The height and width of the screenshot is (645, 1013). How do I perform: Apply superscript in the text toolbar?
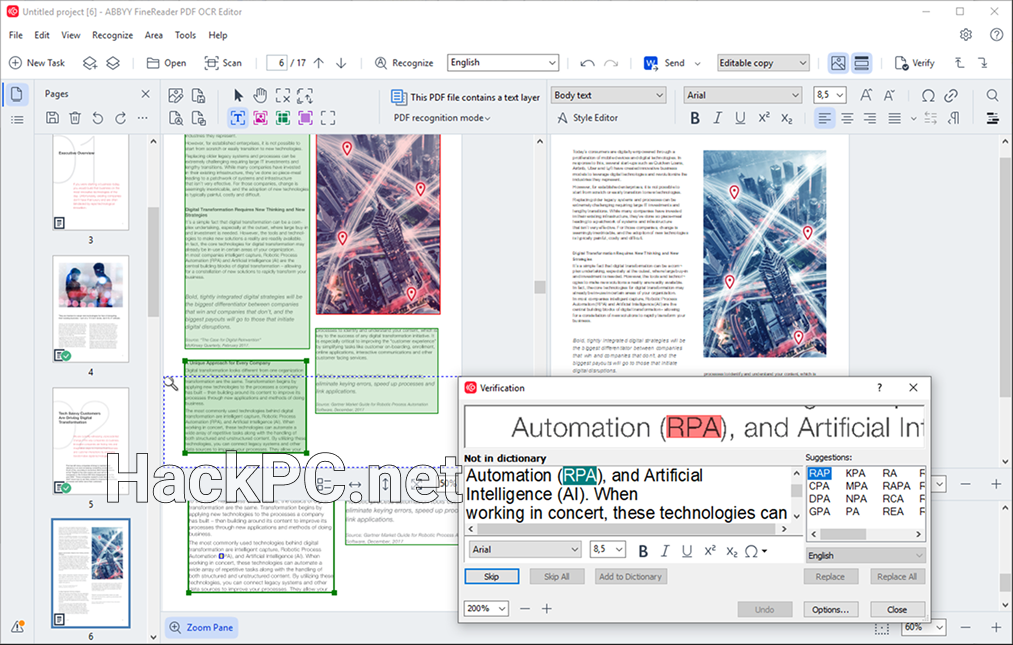click(x=764, y=118)
